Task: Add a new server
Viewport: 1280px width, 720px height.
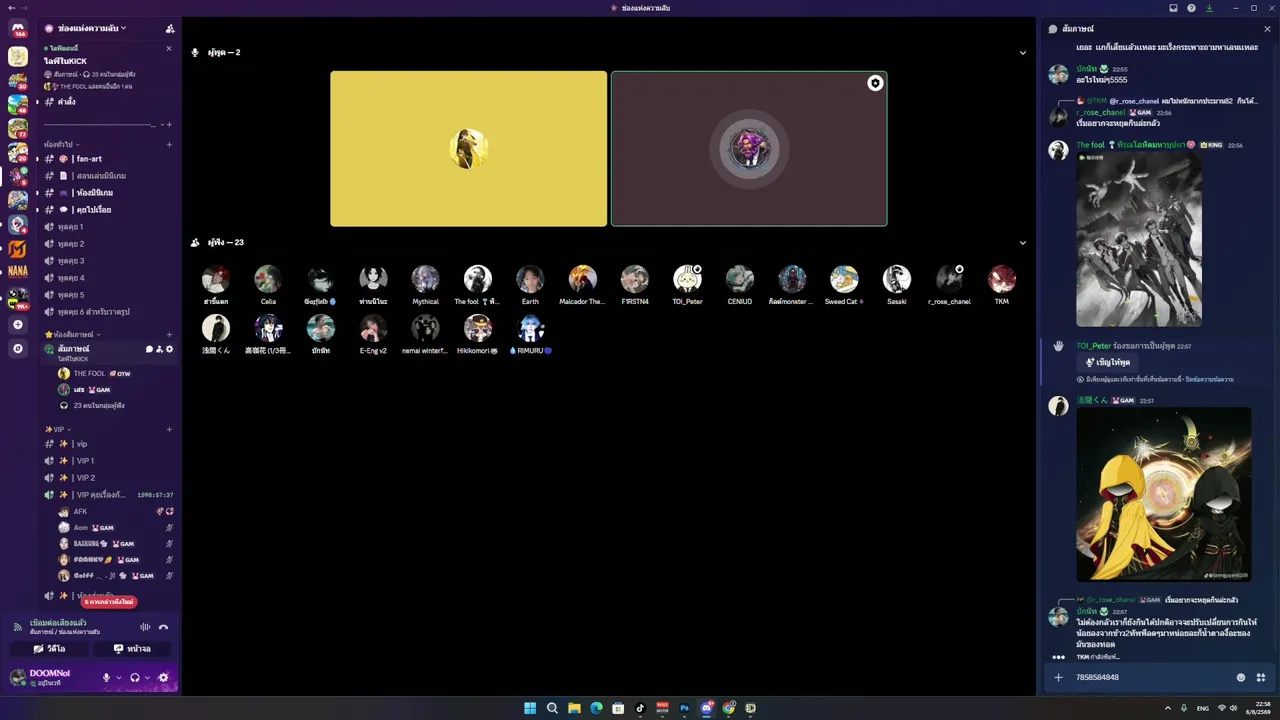Action: (x=18, y=325)
